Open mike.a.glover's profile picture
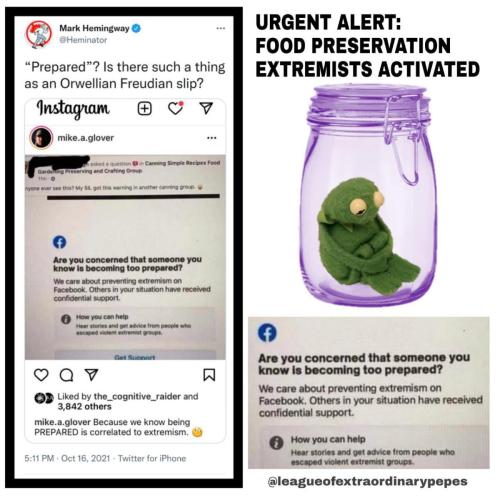500x500 pixels. pyautogui.click(x=41, y=138)
